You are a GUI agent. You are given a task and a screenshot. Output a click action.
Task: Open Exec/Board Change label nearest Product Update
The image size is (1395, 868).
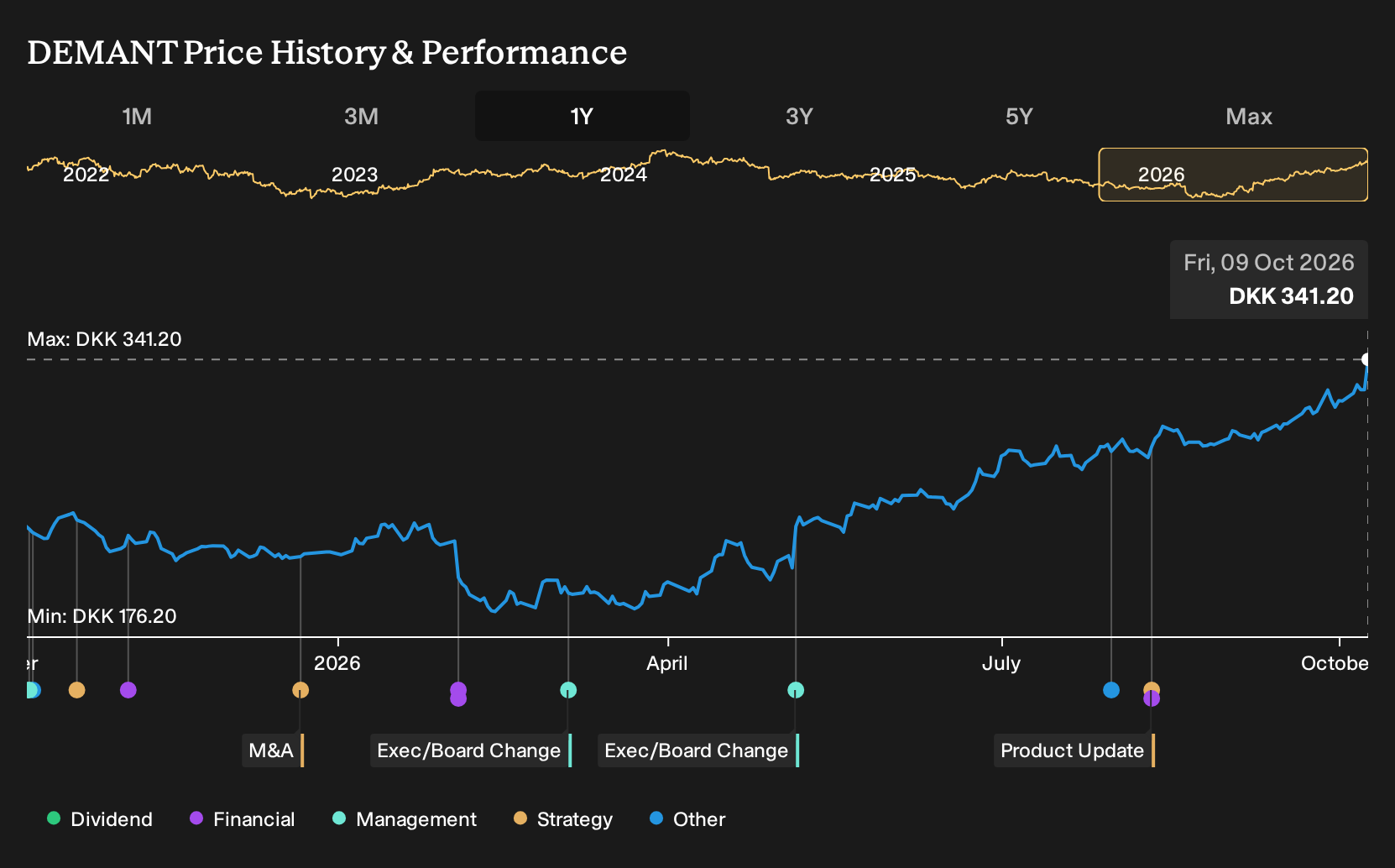698,750
